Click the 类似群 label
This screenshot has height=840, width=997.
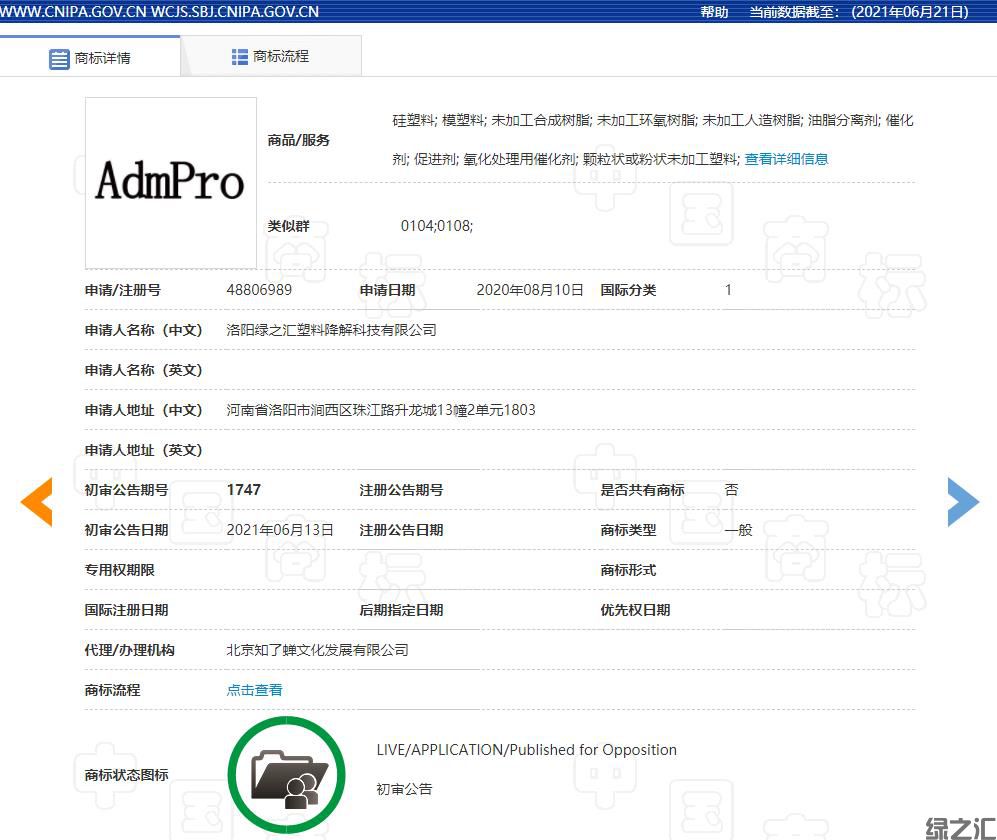[288, 226]
